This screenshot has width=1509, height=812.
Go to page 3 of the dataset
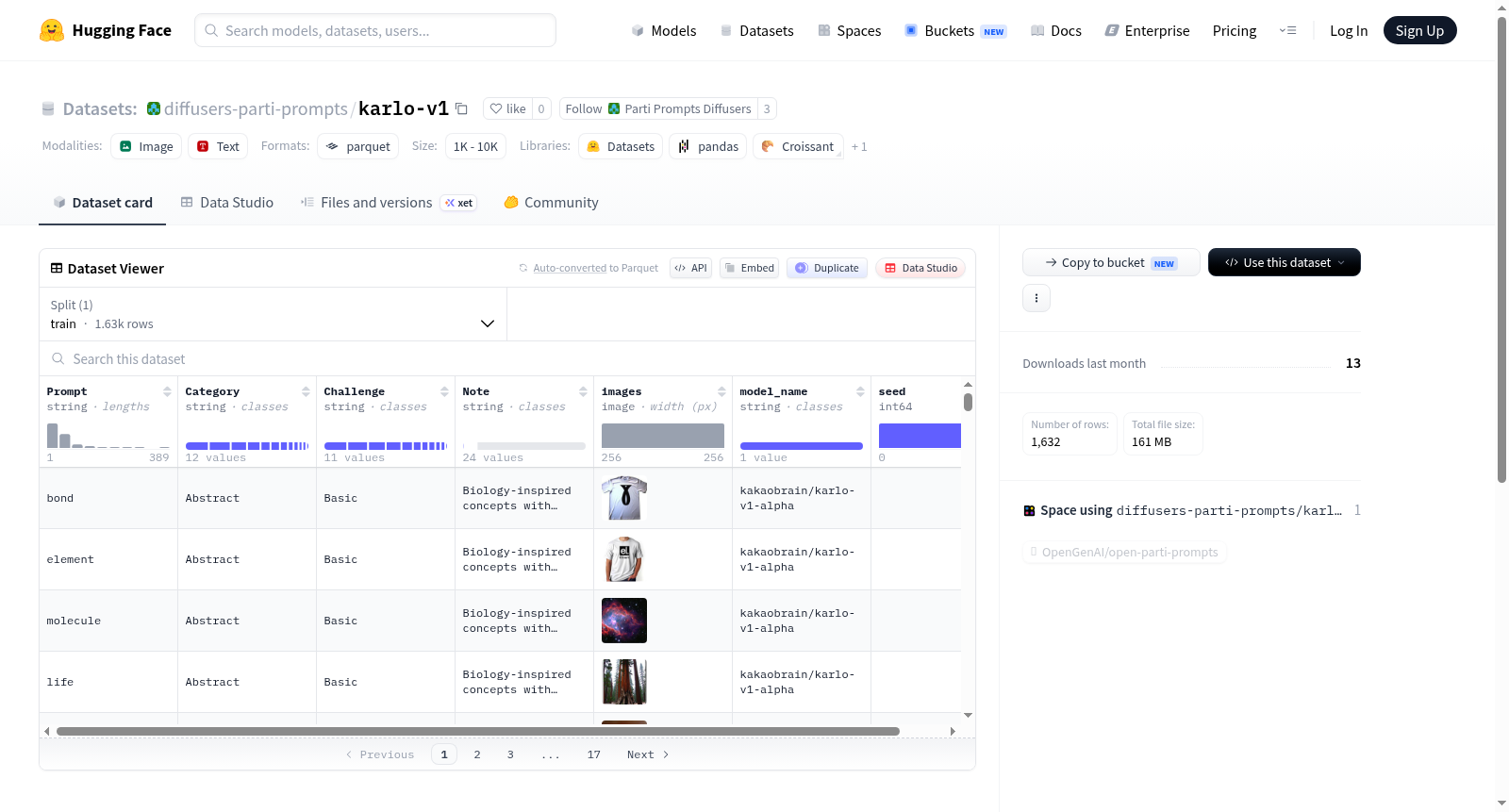coord(510,754)
